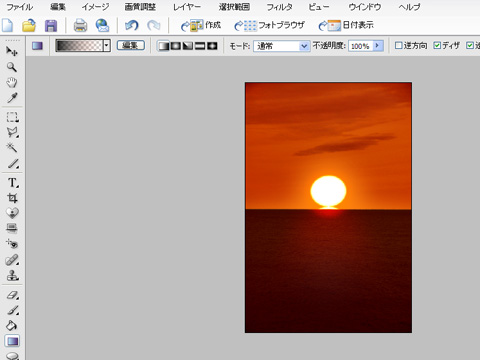Select the Eyedropper tool
The image size is (480, 360).
pyautogui.click(x=12, y=98)
